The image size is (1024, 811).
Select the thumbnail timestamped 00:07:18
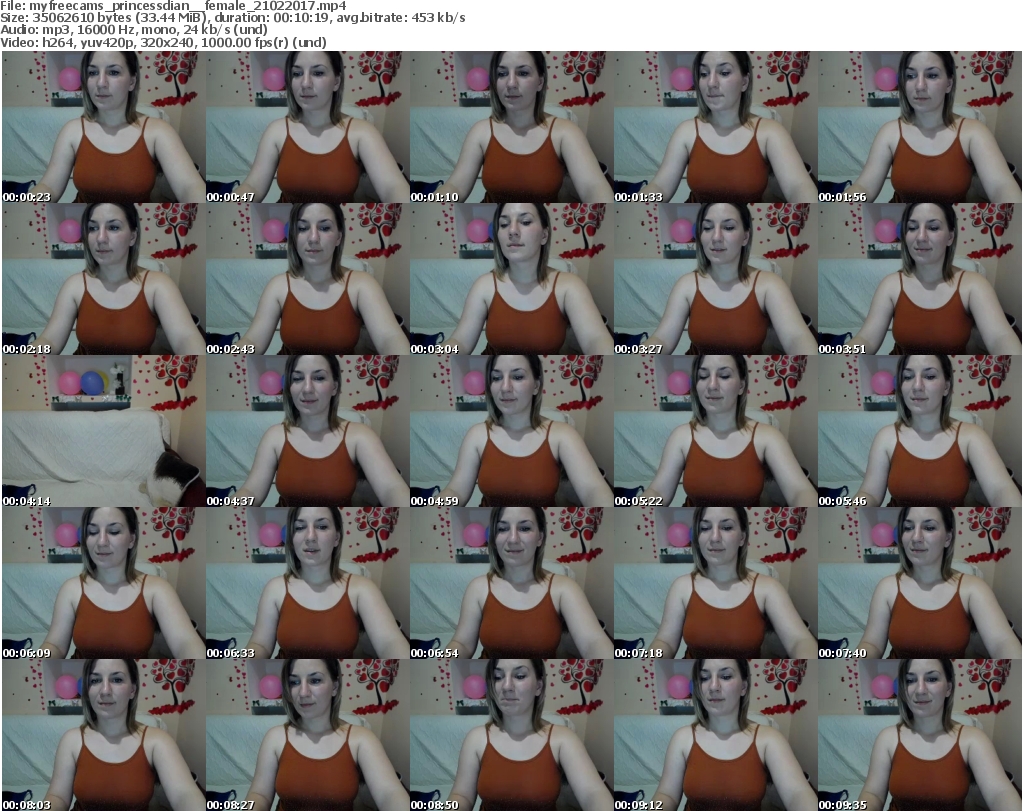715,583
